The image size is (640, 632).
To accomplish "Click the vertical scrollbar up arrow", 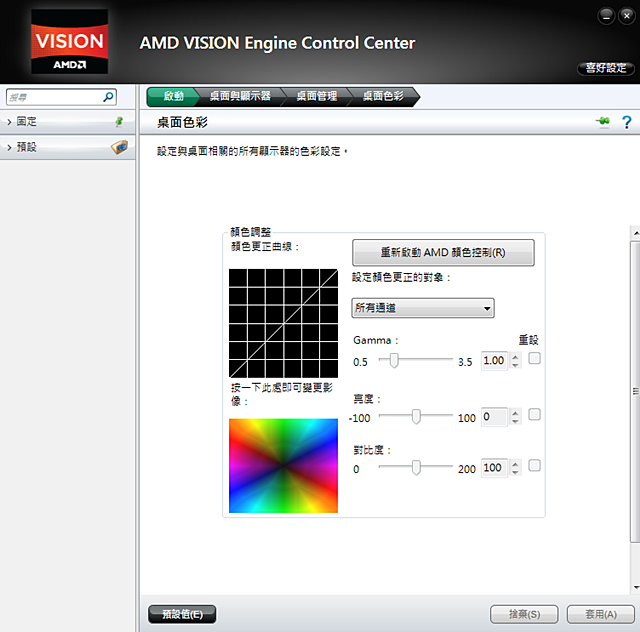I will pos(636,234).
